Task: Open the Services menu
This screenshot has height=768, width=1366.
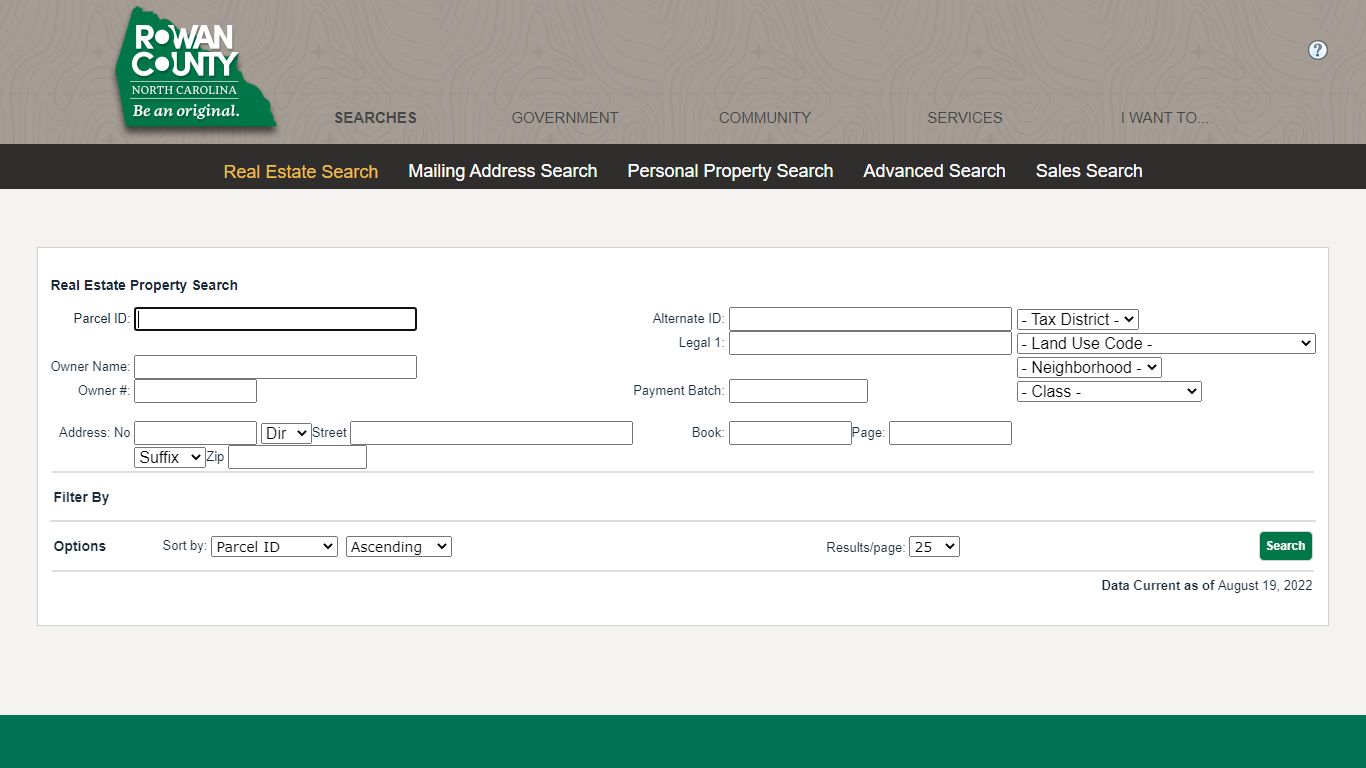Action: click(965, 118)
